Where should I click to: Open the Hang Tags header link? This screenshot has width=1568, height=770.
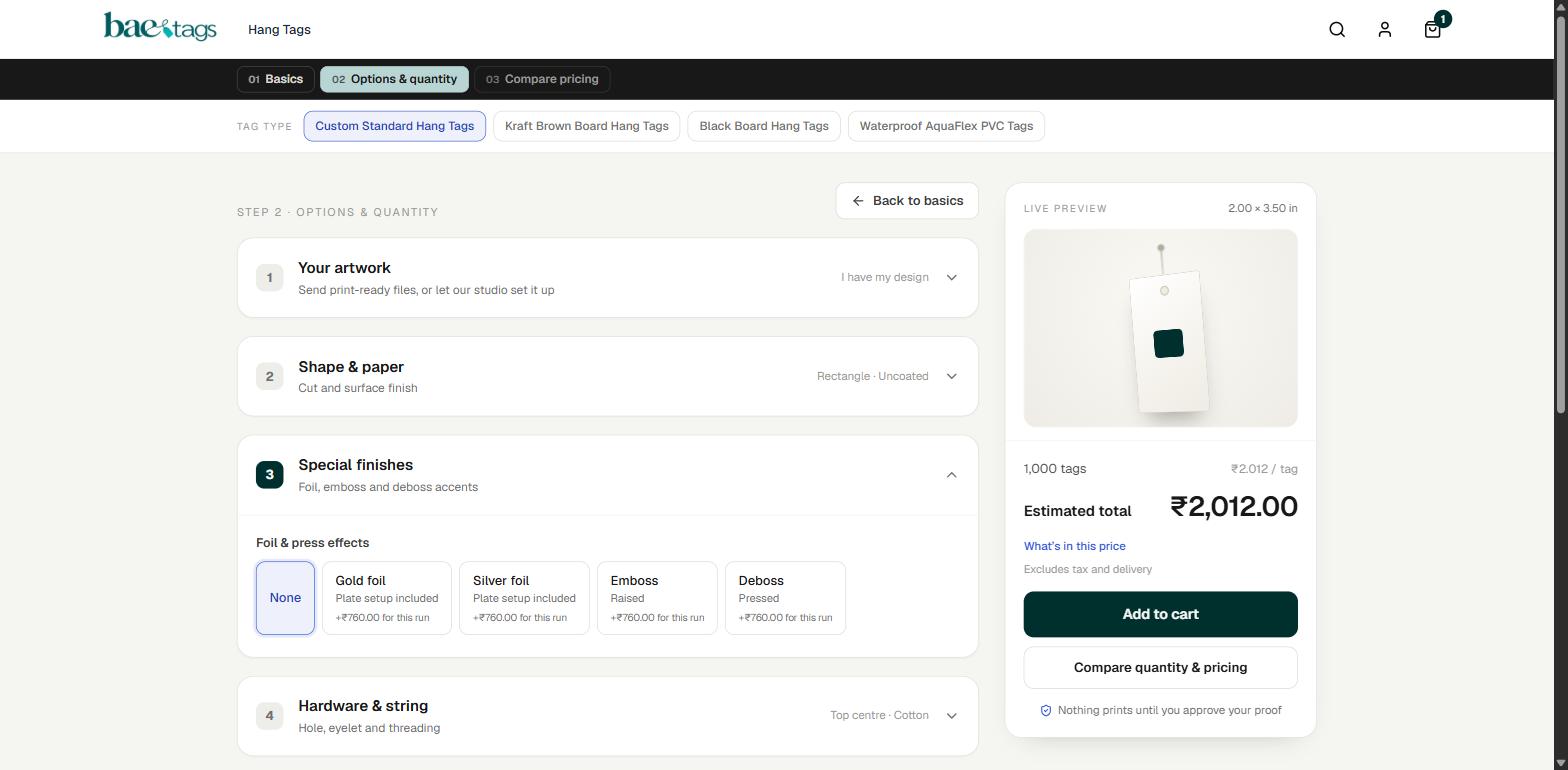(279, 30)
